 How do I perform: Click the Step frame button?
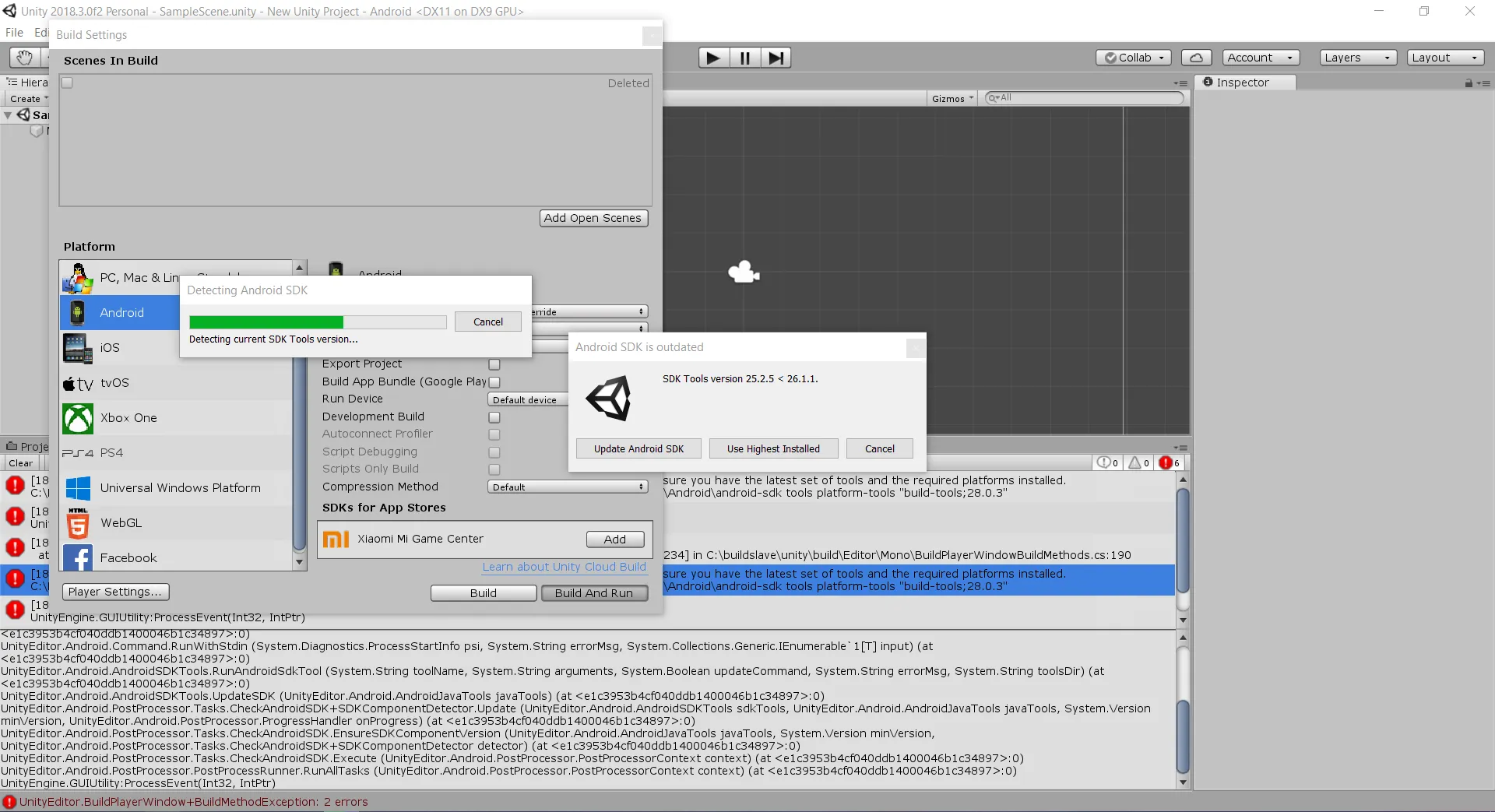click(x=776, y=58)
